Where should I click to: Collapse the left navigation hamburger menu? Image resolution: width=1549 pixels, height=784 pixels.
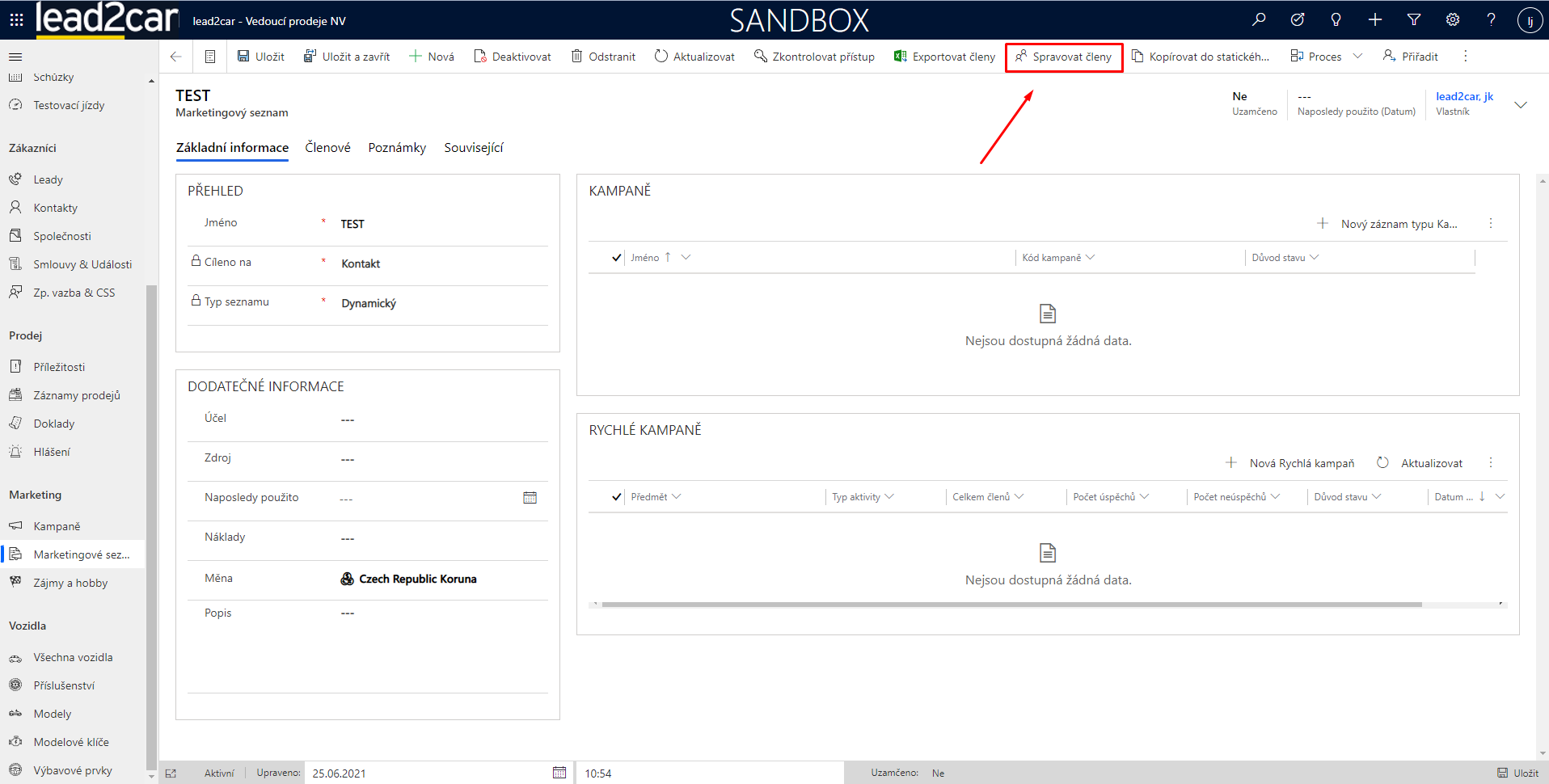pos(15,57)
